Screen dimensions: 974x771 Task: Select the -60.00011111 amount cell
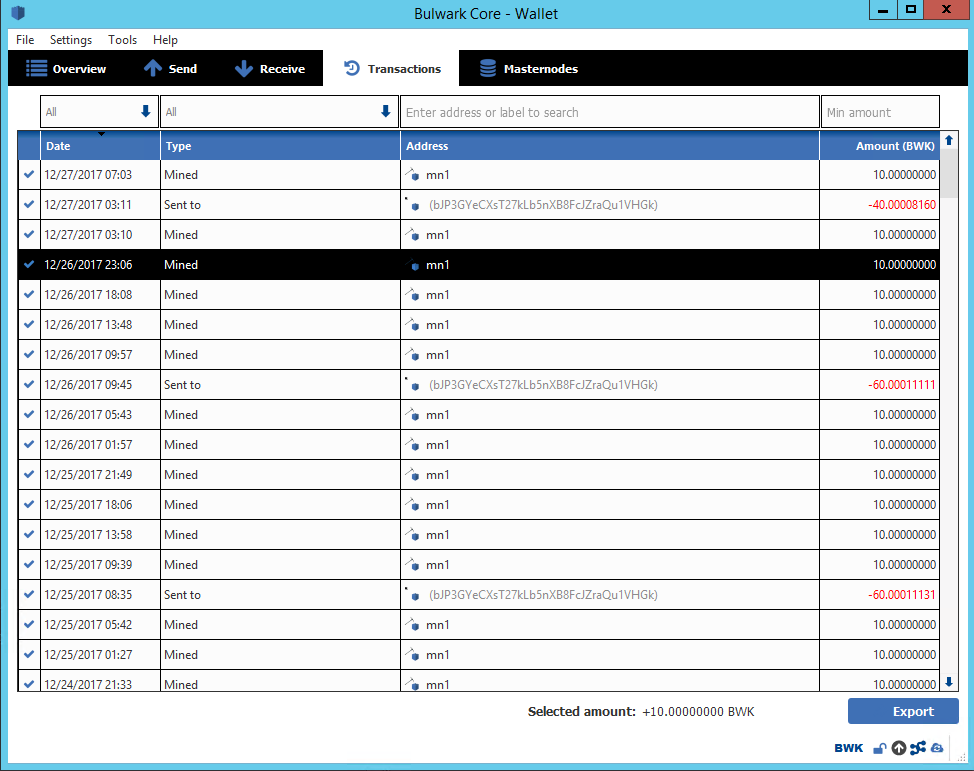pyautogui.click(x=880, y=385)
